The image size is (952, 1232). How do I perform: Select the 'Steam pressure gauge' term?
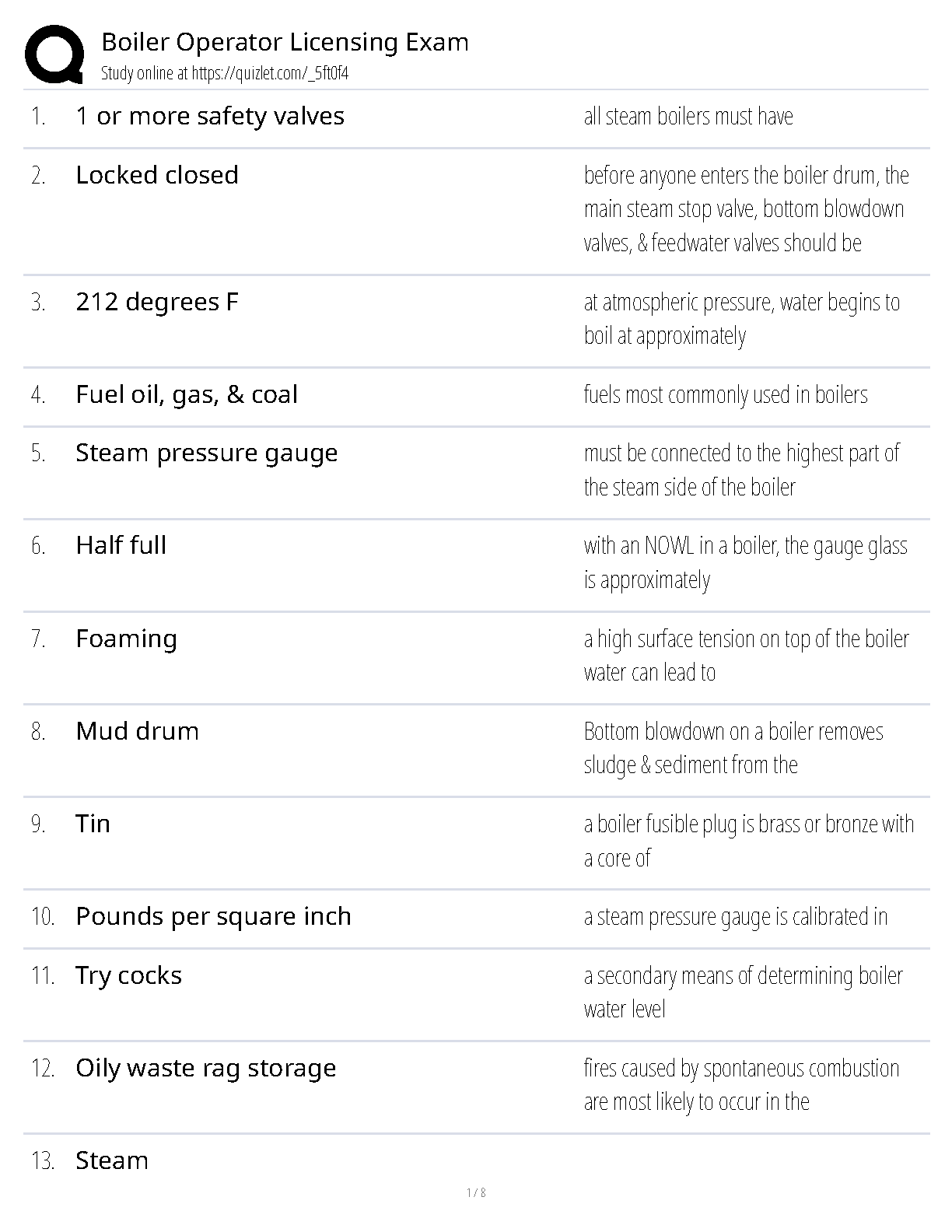(207, 453)
